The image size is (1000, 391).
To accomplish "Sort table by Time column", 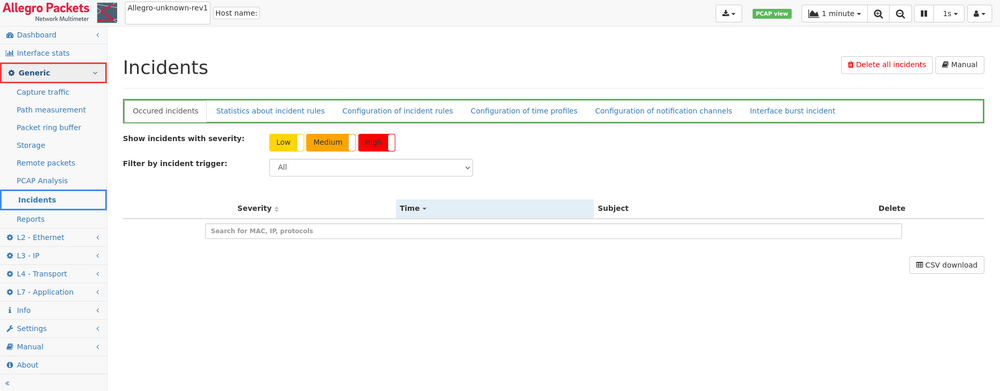I will pyautogui.click(x=494, y=209).
